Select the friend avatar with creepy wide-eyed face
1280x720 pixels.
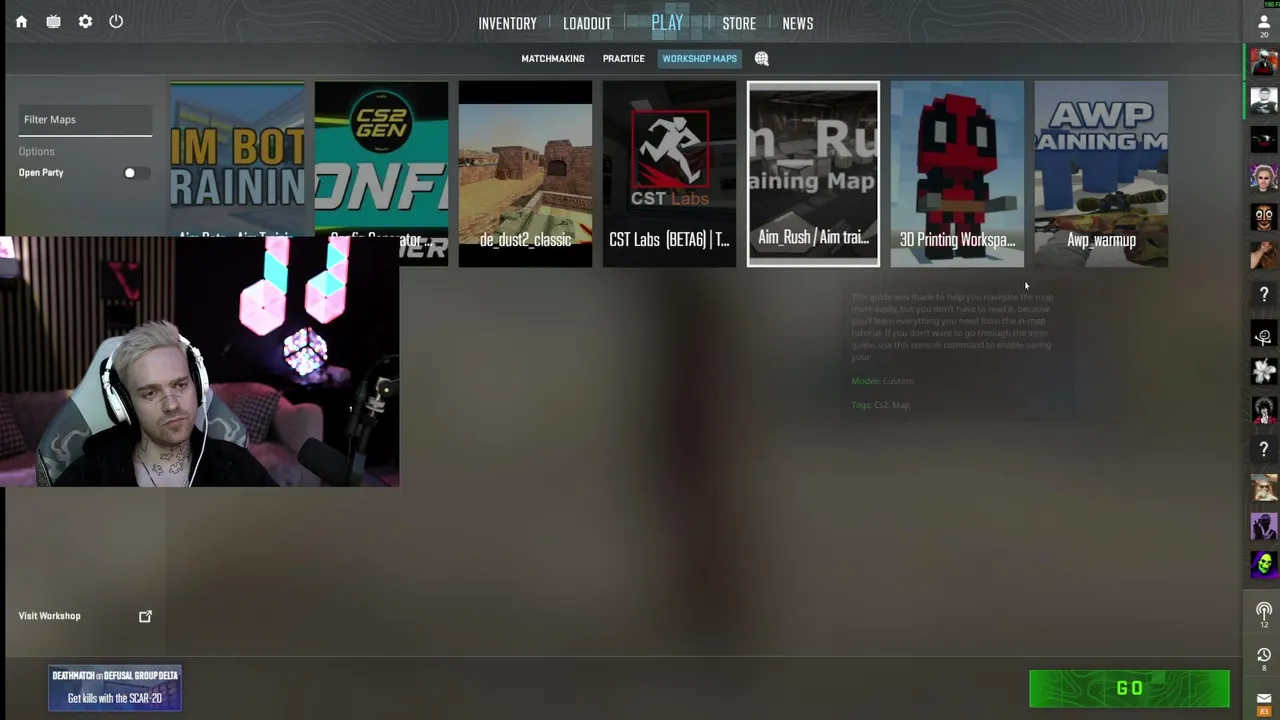click(x=1264, y=217)
